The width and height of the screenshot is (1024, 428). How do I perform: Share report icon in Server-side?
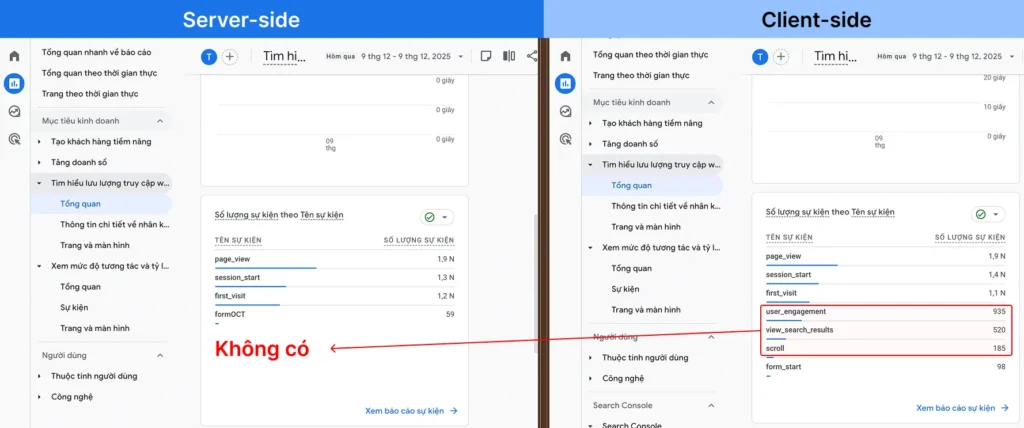click(x=532, y=56)
